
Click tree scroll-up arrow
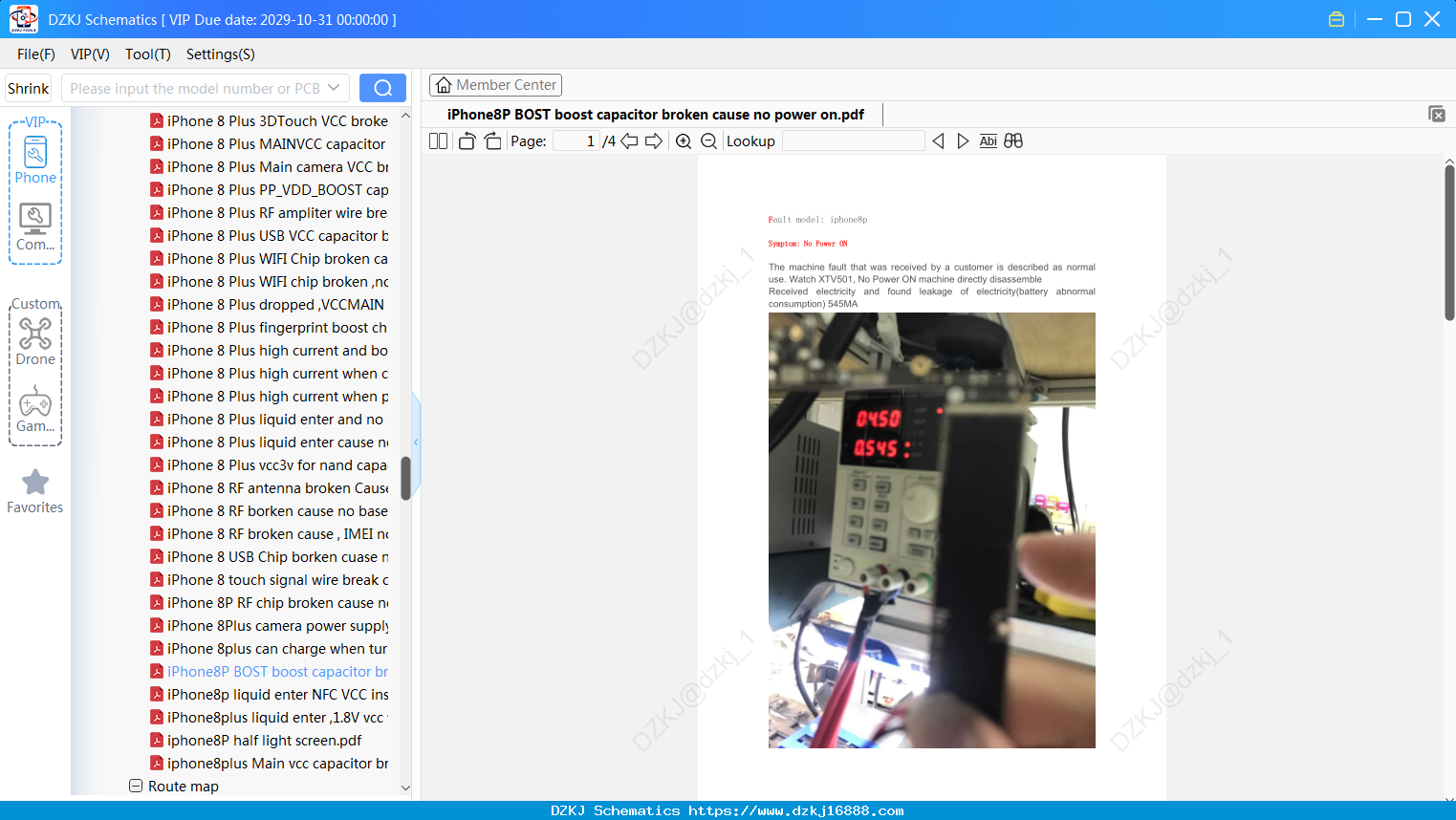(x=405, y=116)
